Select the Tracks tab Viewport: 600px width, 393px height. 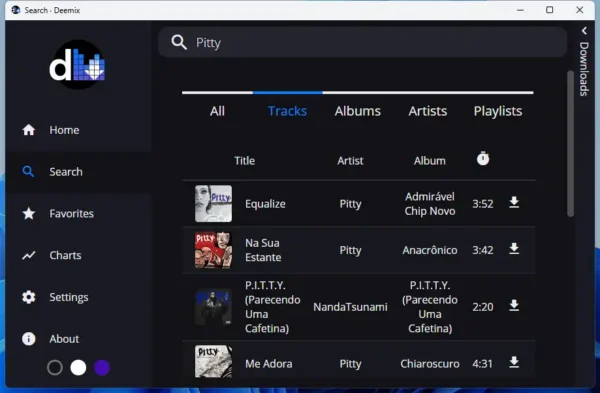tap(287, 111)
